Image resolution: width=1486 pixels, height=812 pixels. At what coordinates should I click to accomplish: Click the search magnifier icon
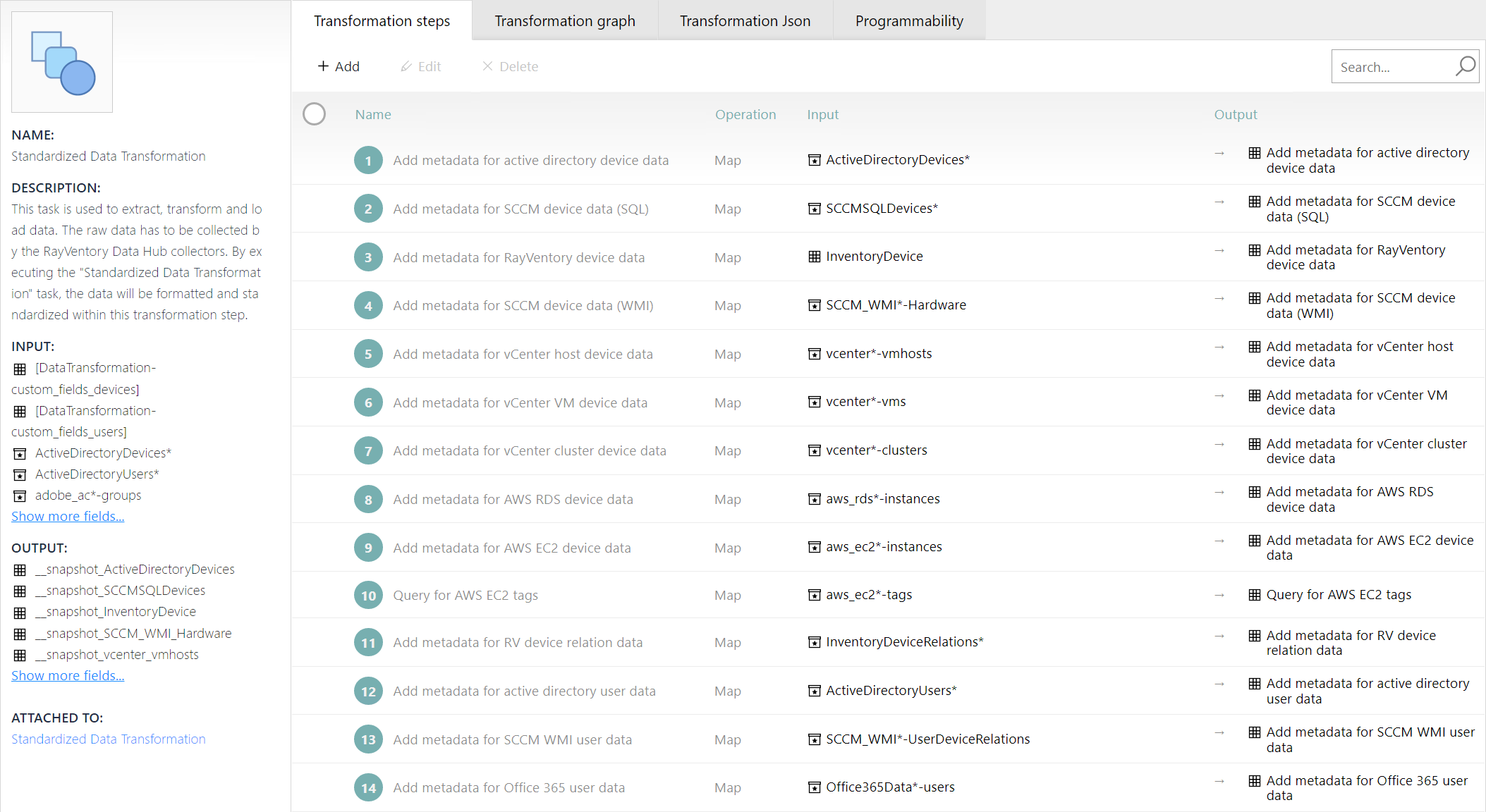click(x=1465, y=66)
